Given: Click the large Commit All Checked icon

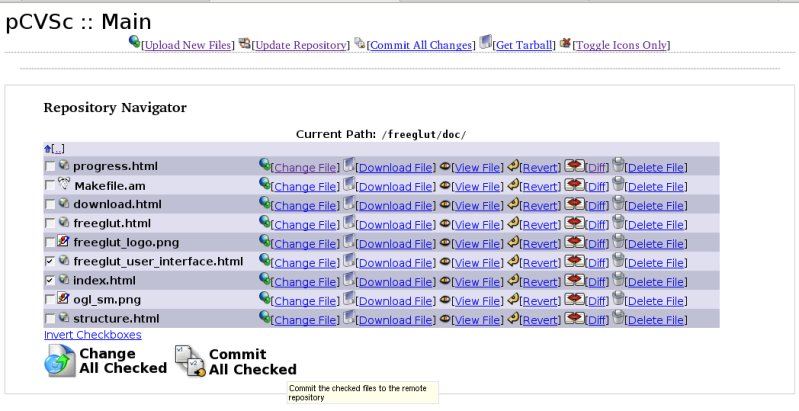Looking at the screenshot, I should (x=189, y=361).
